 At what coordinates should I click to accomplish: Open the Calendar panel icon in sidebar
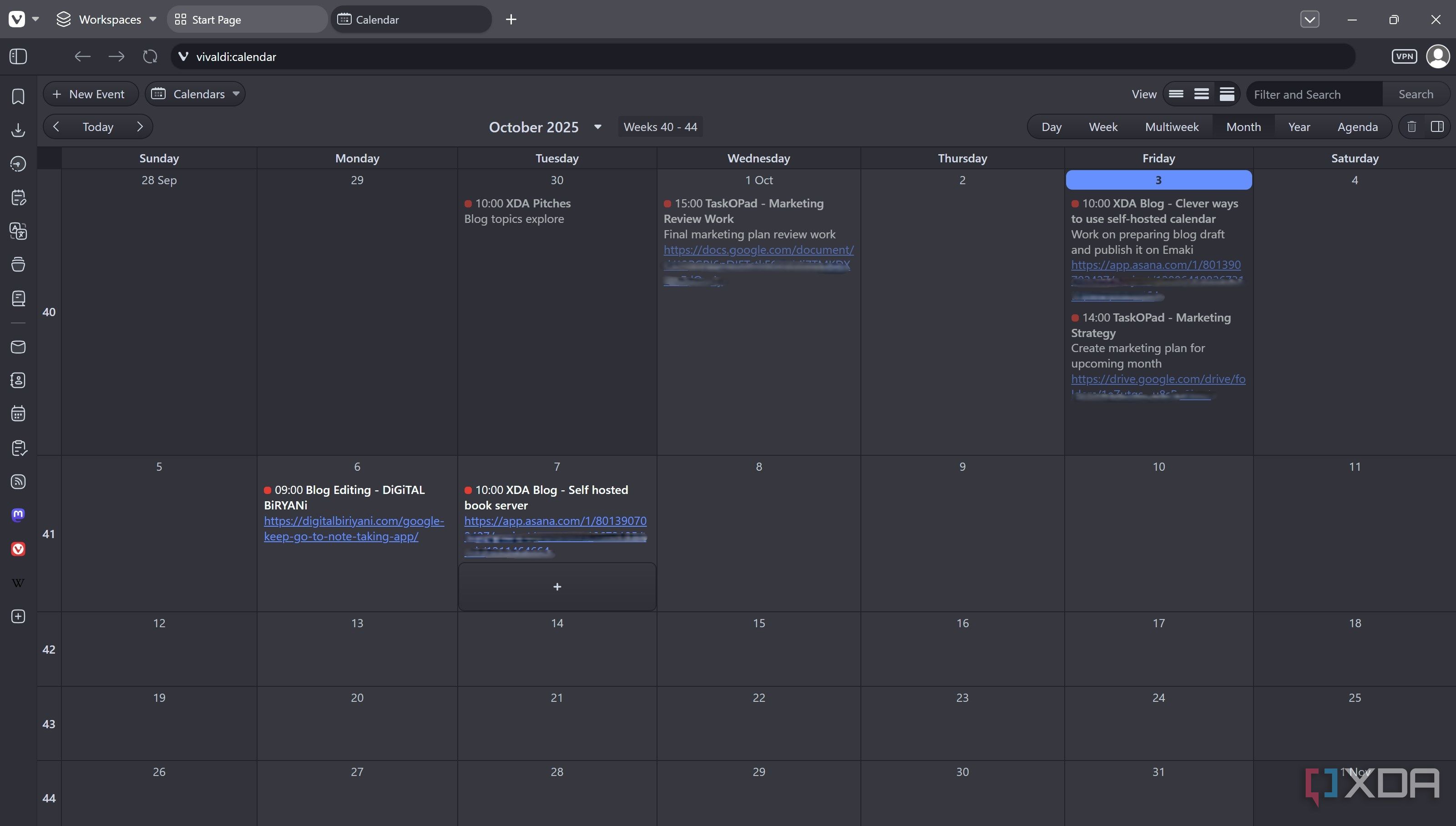18,413
